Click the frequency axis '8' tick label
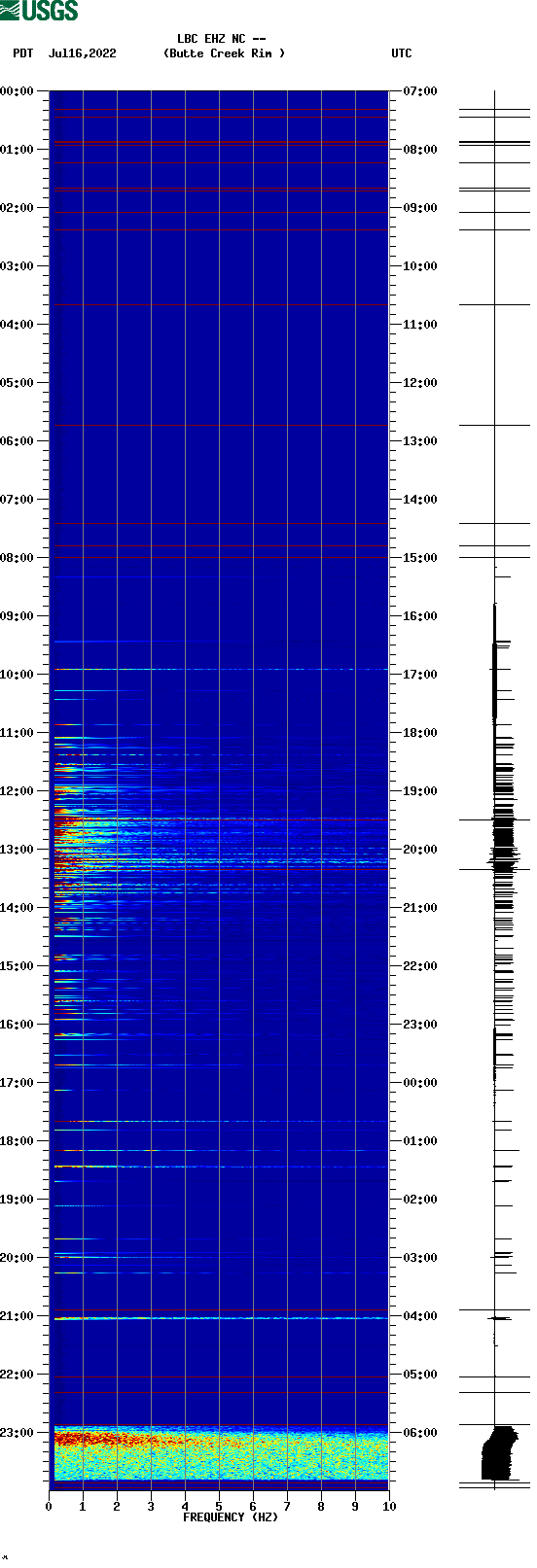The image size is (537, 1568). click(321, 1507)
